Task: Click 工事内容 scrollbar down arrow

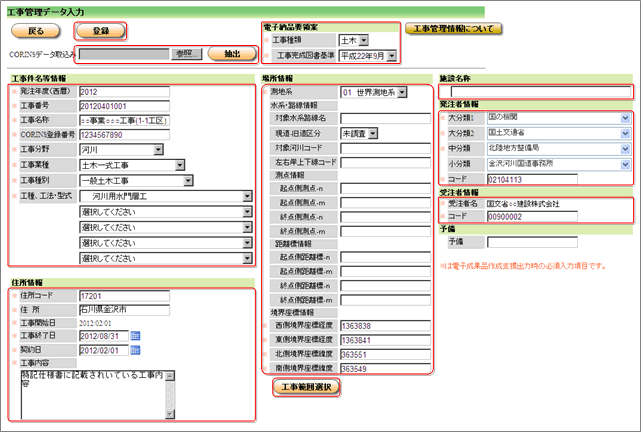Action: (x=170, y=414)
